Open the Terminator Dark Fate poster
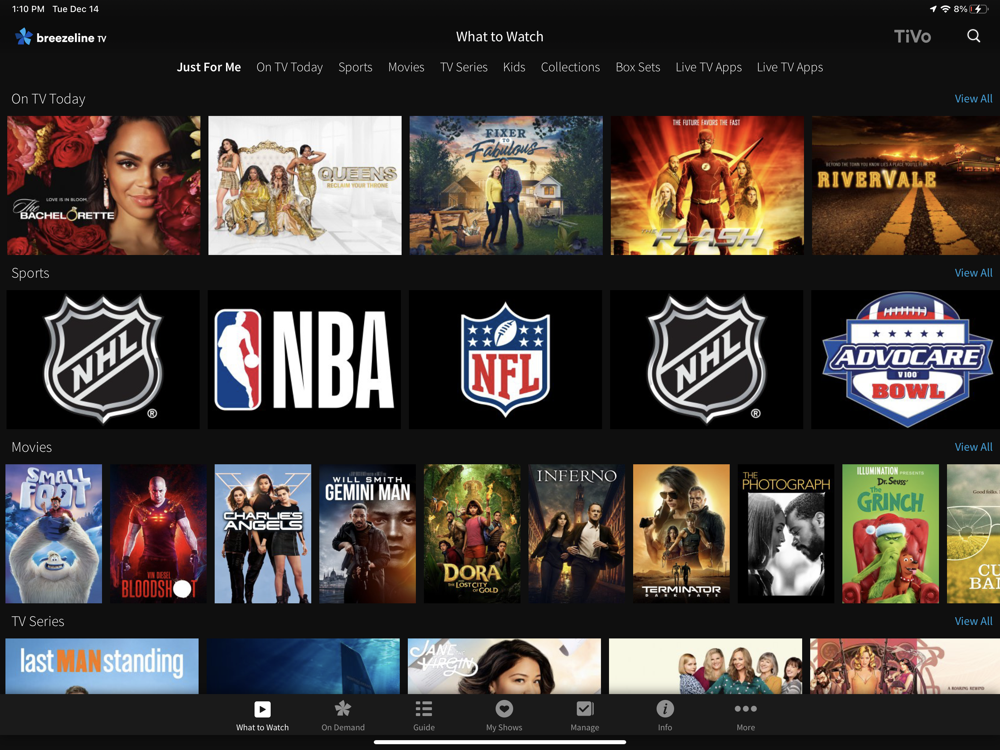The width and height of the screenshot is (1000, 750). click(681, 534)
